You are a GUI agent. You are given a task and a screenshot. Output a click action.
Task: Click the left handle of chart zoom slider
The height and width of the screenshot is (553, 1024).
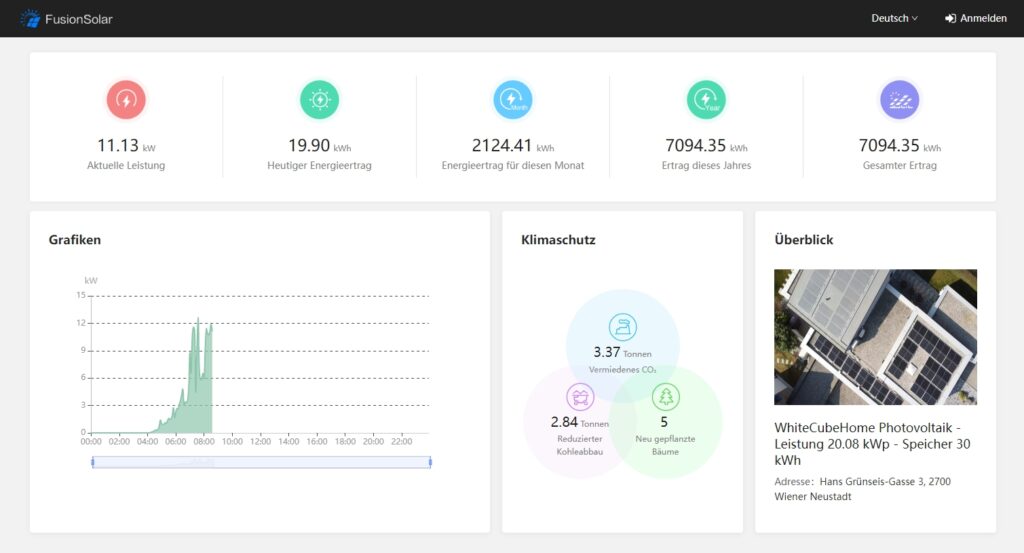[93, 462]
